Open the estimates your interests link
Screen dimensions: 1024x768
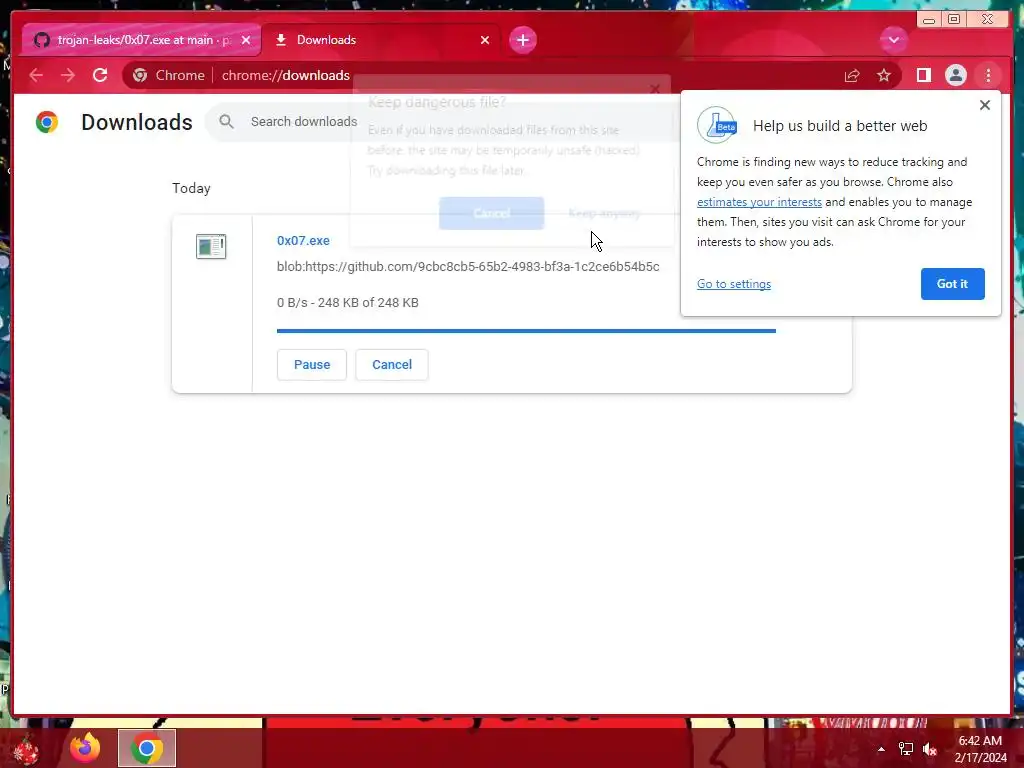coord(759,202)
